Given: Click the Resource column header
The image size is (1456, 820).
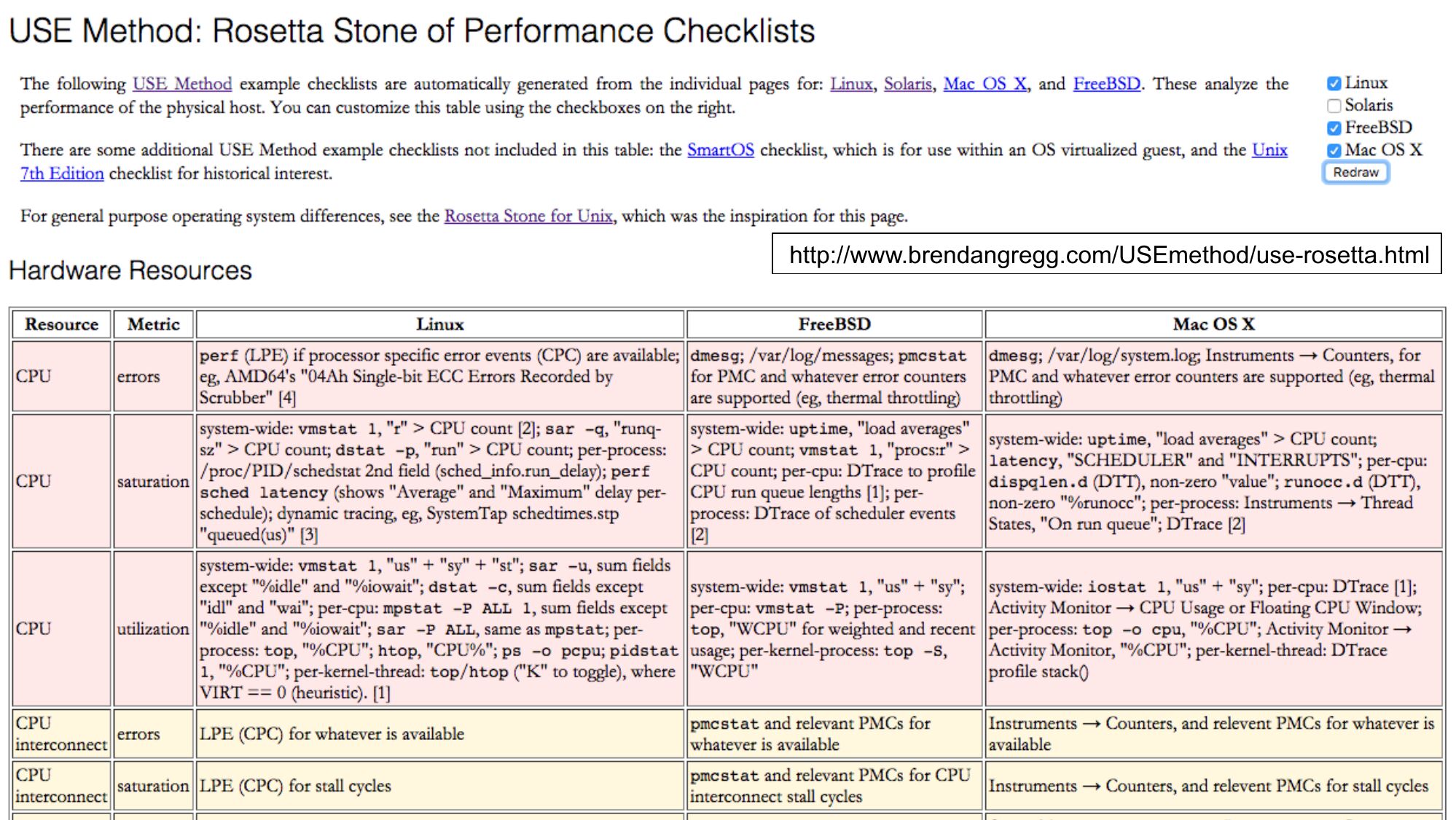Looking at the screenshot, I should [x=61, y=324].
